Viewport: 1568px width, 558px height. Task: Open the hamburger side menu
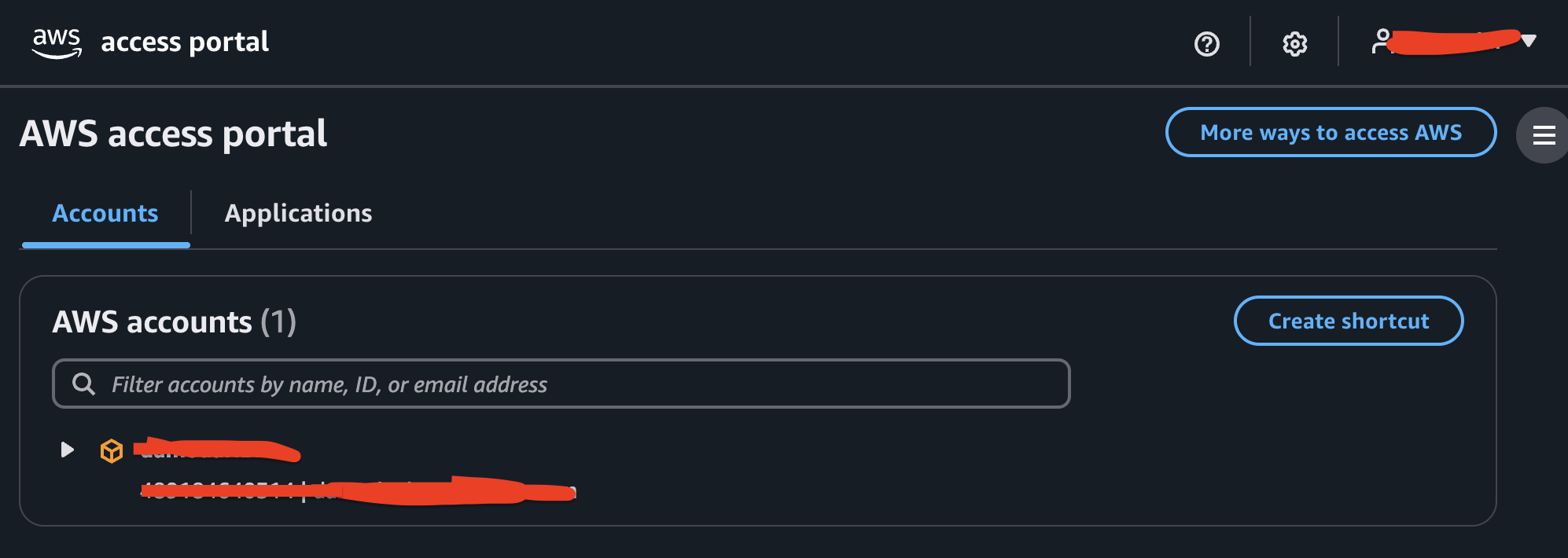coord(1544,135)
